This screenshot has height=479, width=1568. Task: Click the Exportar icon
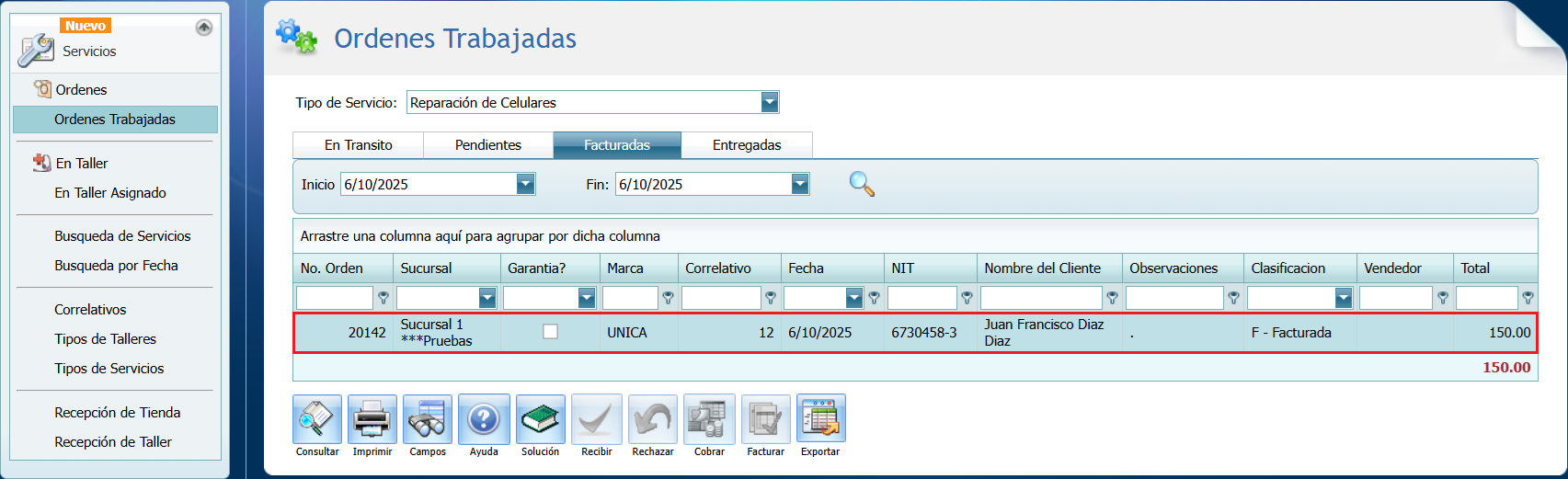[821, 419]
